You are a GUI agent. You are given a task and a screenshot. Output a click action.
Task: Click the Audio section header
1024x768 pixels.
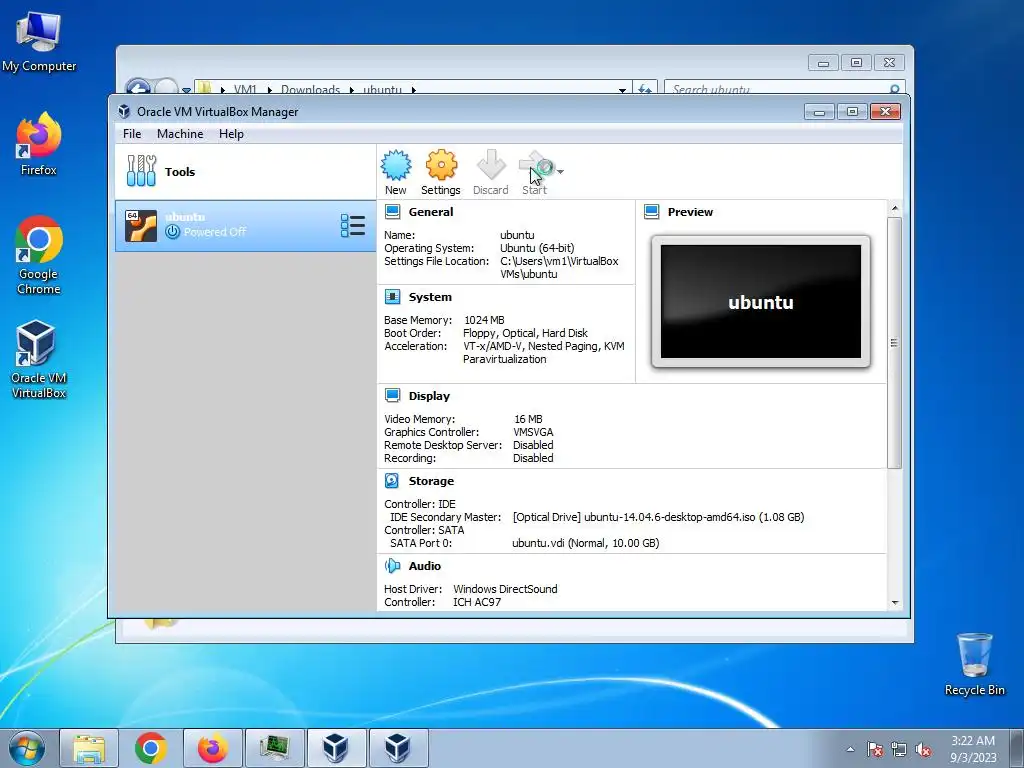(424, 566)
